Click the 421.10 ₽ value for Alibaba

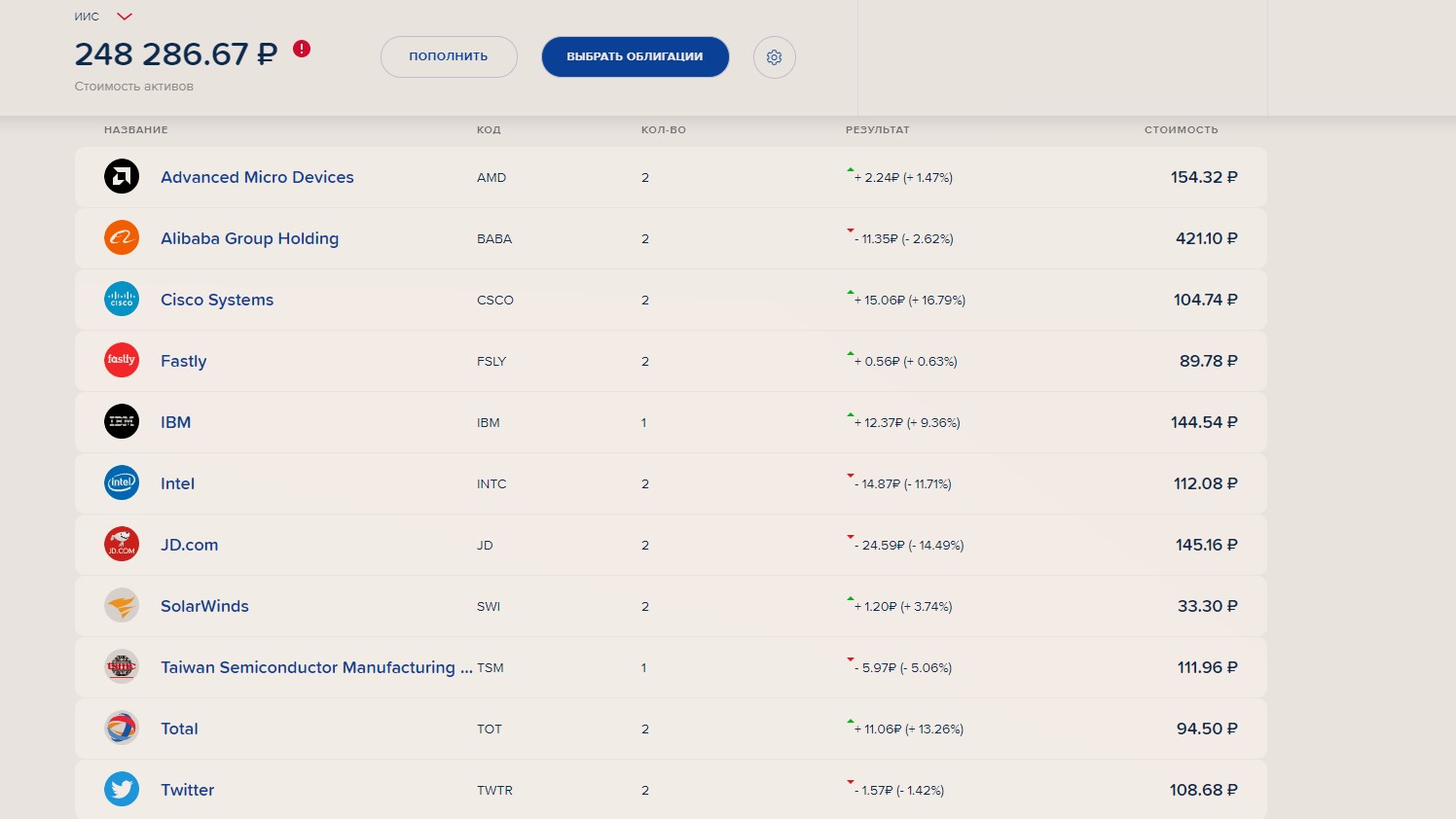(1206, 238)
